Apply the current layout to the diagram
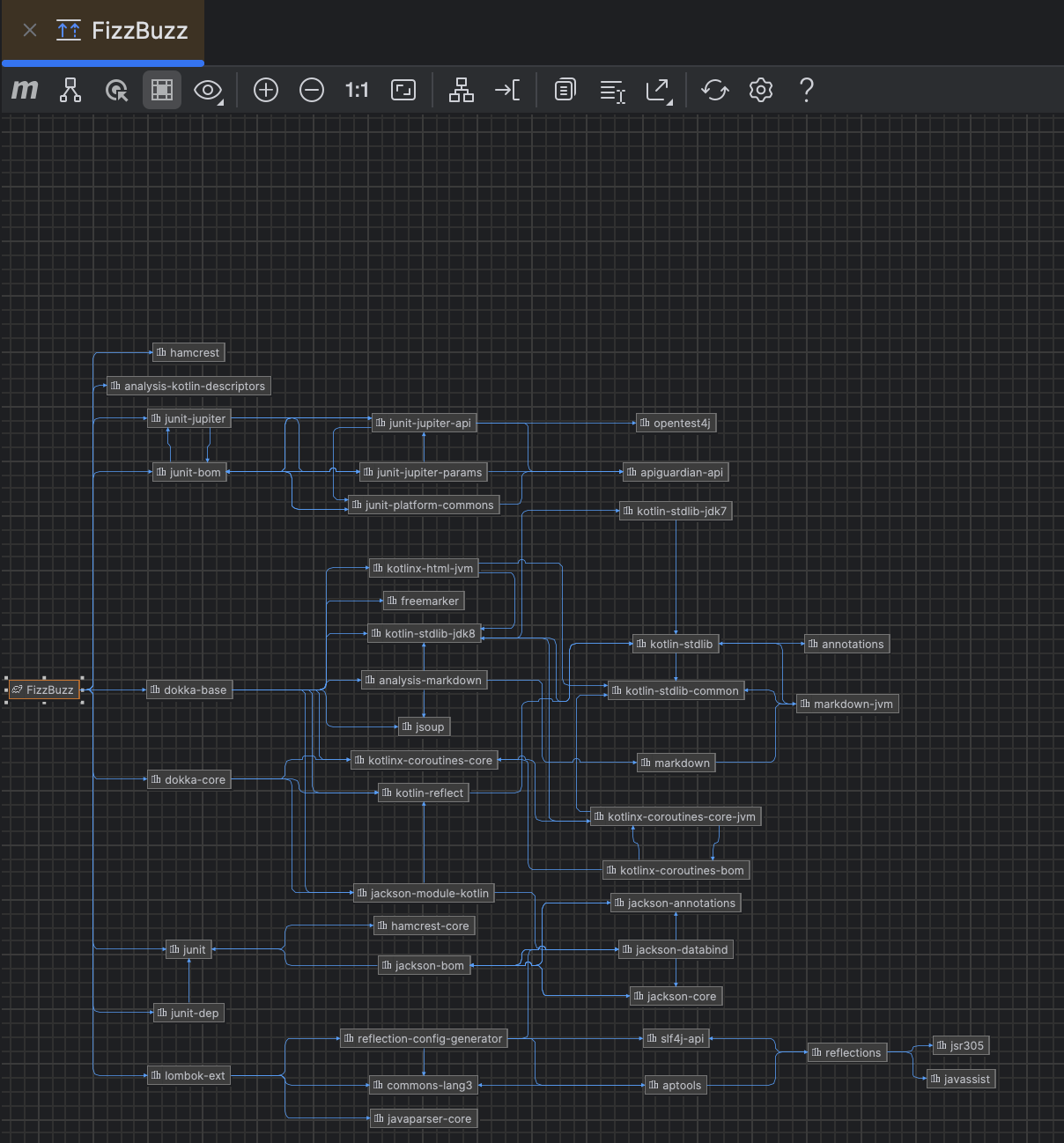The image size is (1064, 1143). [462, 89]
